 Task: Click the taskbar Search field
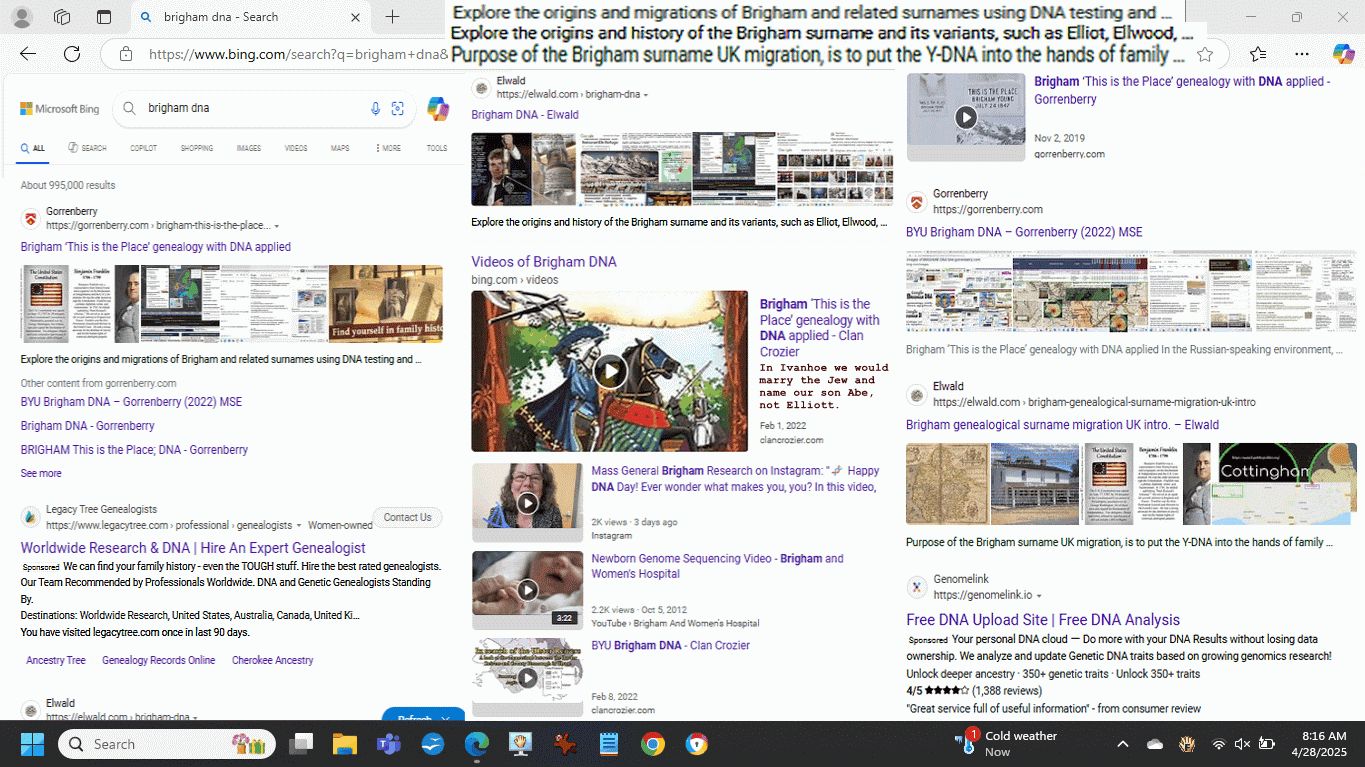(167, 744)
